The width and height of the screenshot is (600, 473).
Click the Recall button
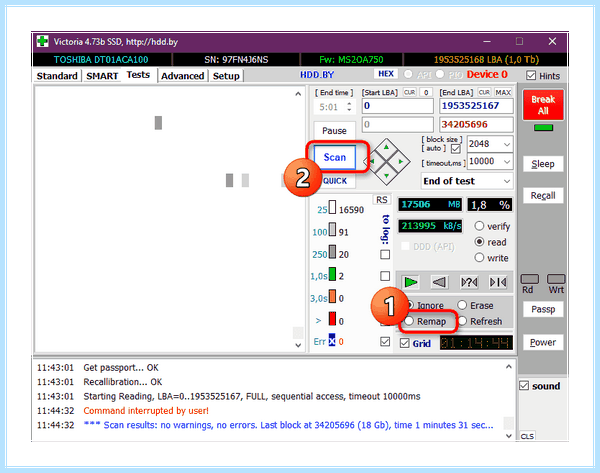[543, 196]
